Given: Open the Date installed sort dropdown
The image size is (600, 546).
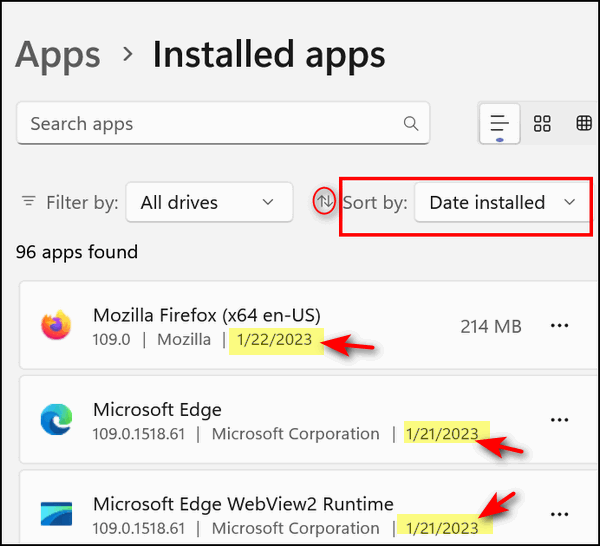Looking at the screenshot, I should (503, 202).
